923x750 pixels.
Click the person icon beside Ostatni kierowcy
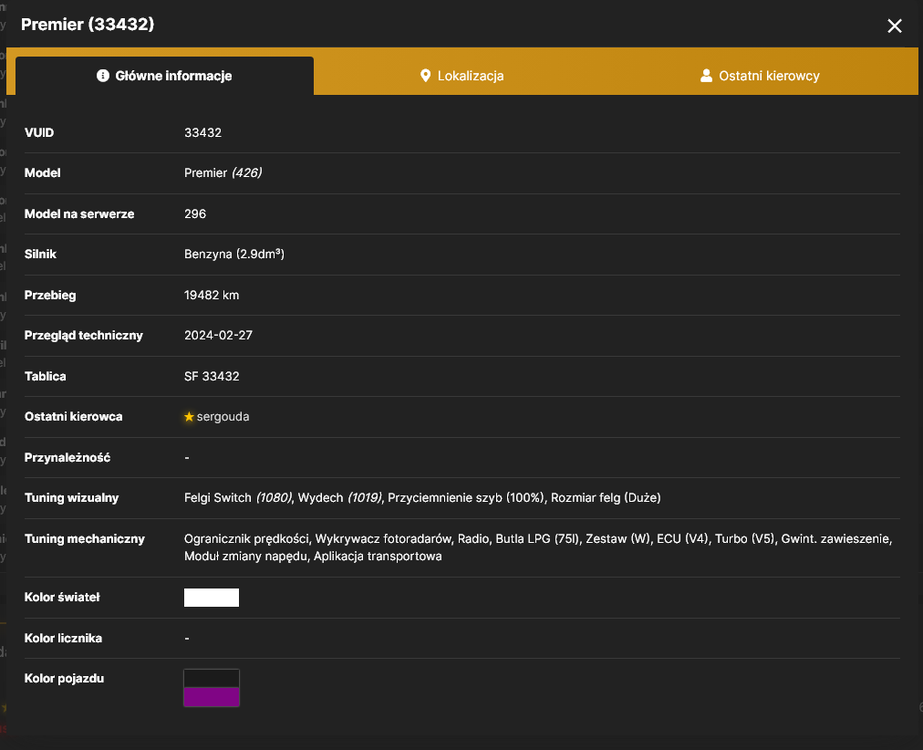pyautogui.click(x=706, y=75)
